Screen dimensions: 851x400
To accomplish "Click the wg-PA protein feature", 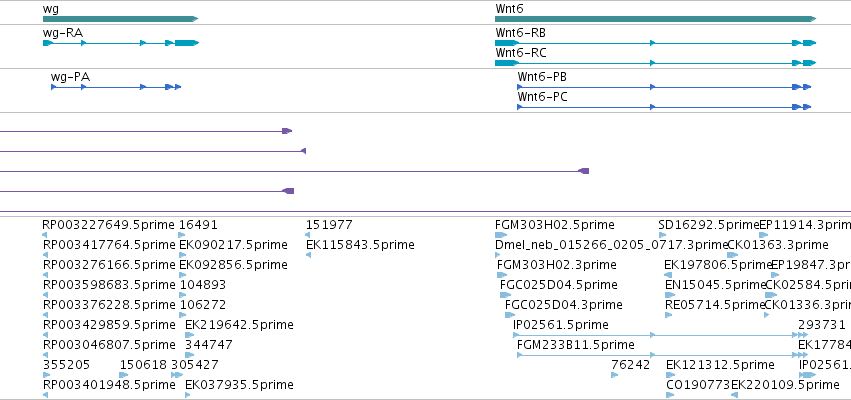I will pyautogui.click(x=116, y=87).
